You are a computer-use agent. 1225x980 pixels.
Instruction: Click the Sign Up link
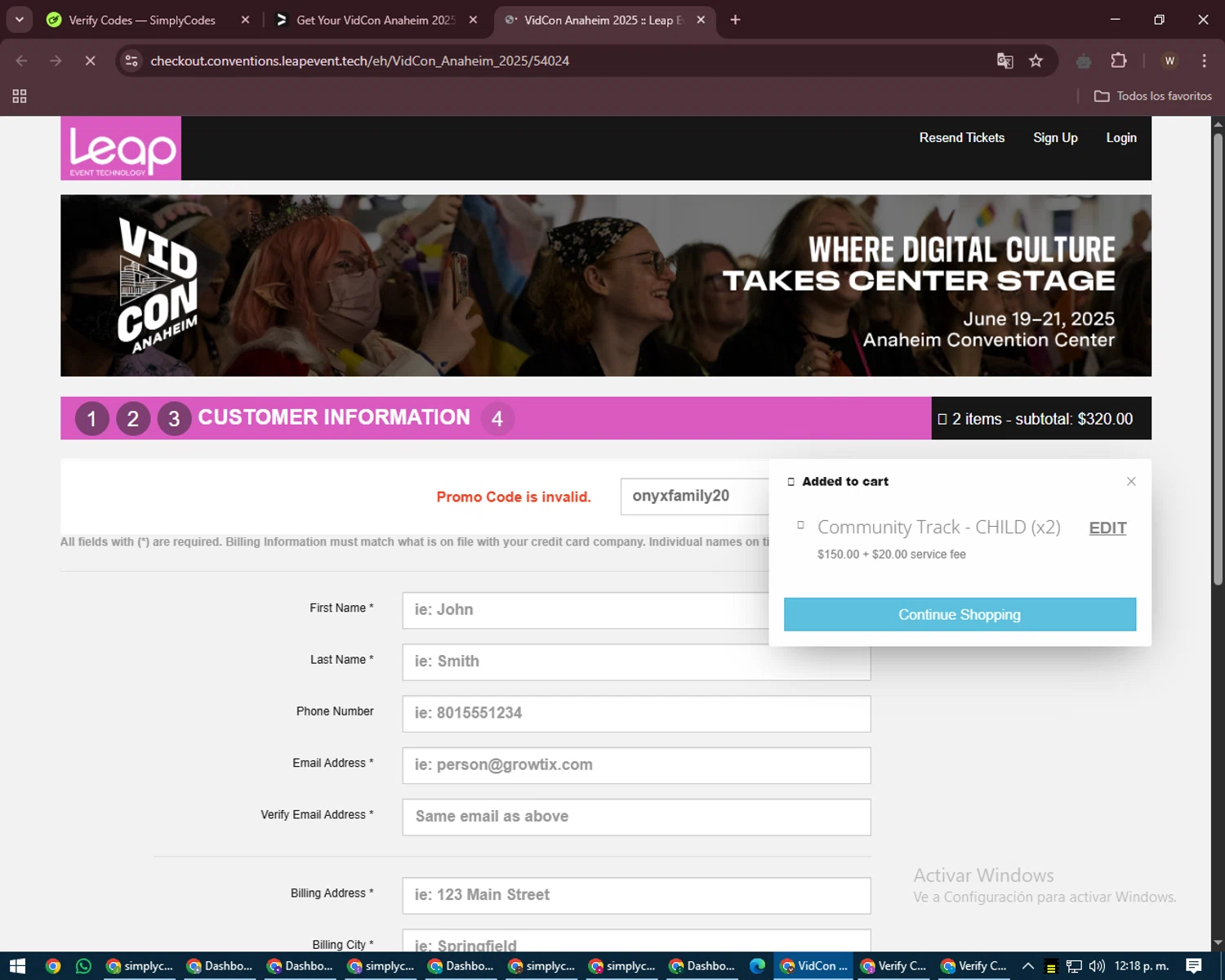1055,138
